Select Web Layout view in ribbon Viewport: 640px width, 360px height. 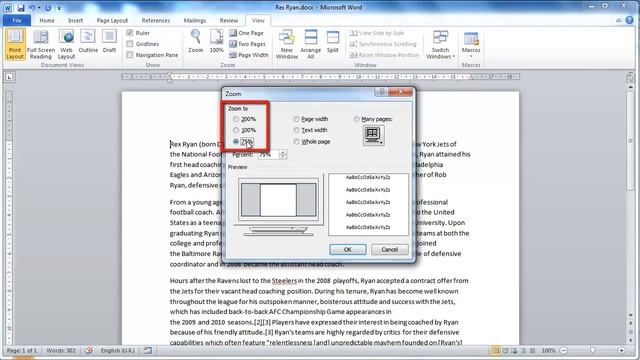(x=66, y=44)
